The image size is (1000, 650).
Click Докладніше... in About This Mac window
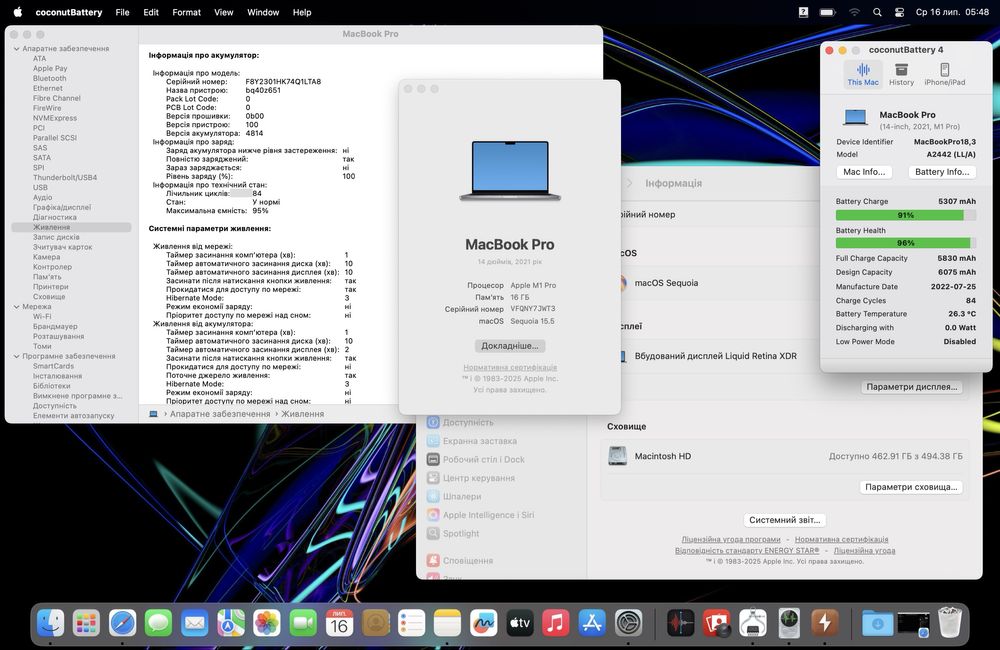(x=510, y=346)
